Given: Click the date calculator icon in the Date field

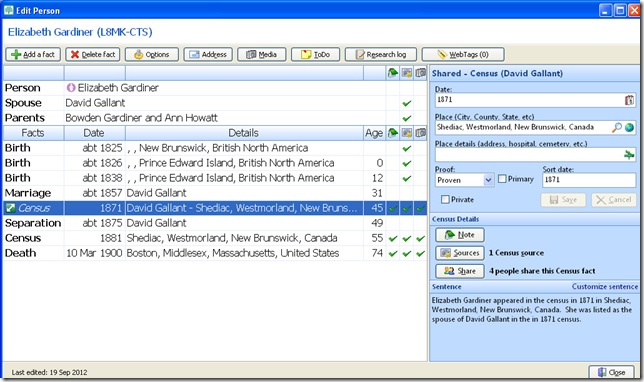Looking at the screenshot, I should [x=629, y=100].
